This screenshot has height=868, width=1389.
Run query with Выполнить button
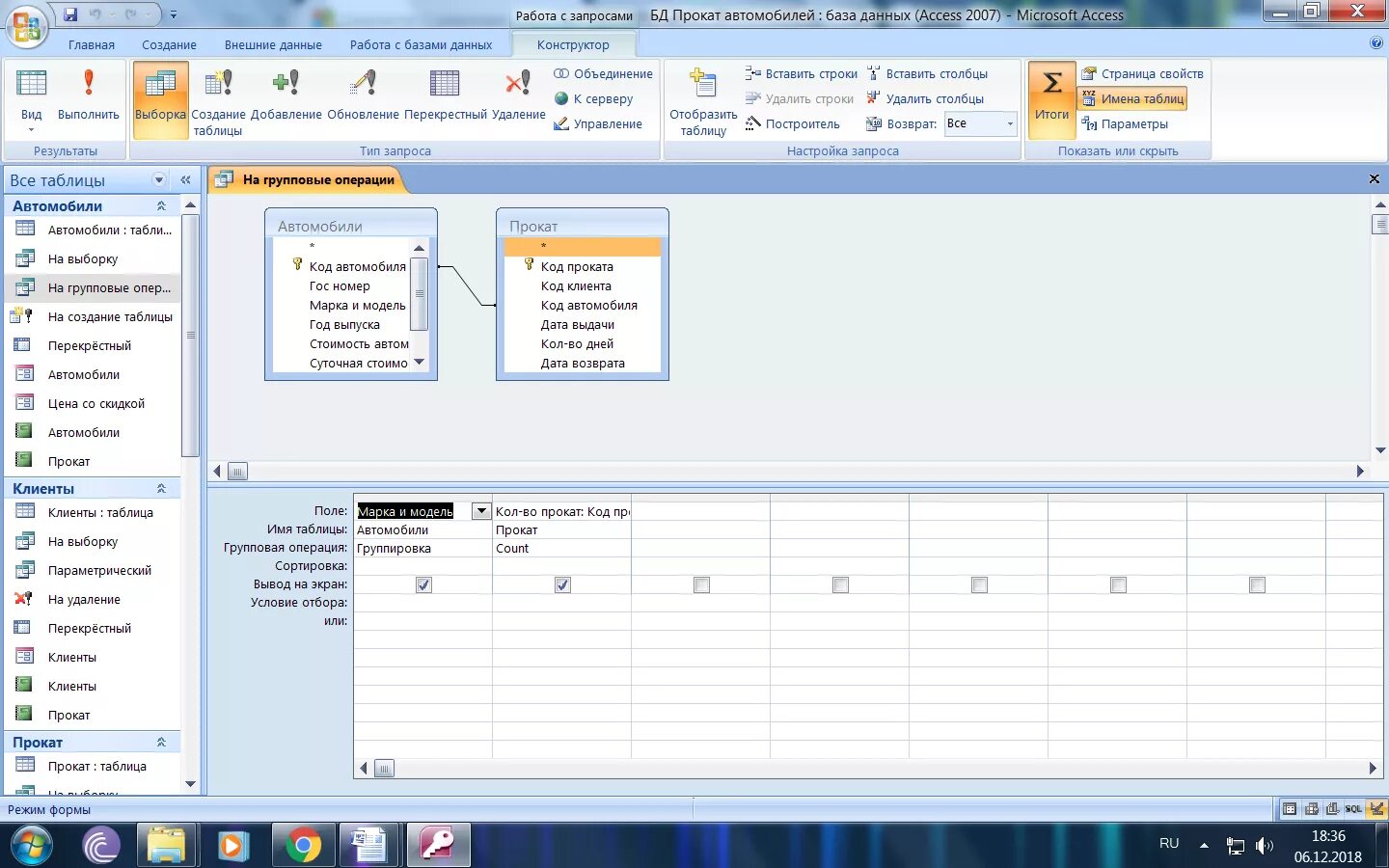(x=89, y=96)
